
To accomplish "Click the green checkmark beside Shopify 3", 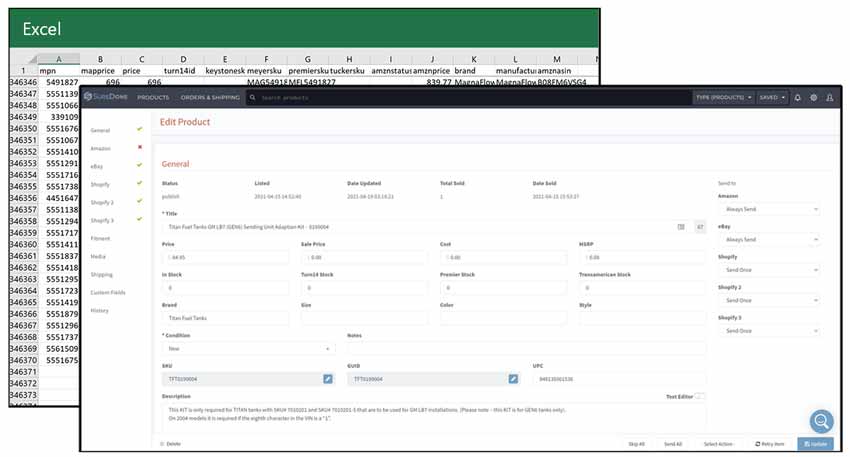I will [x=139, y=219].
